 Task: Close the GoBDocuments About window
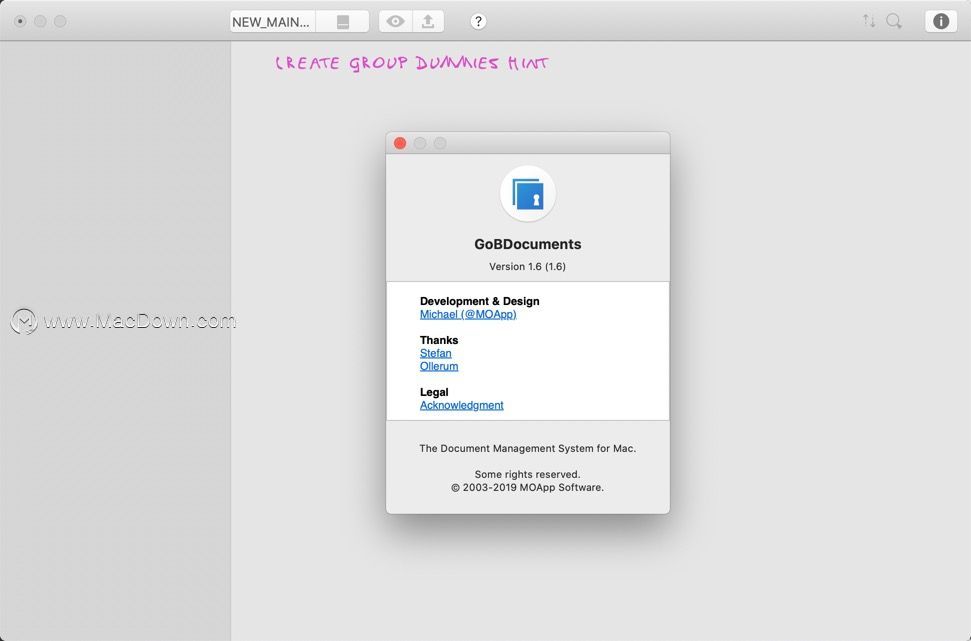(x=400, y=144)
